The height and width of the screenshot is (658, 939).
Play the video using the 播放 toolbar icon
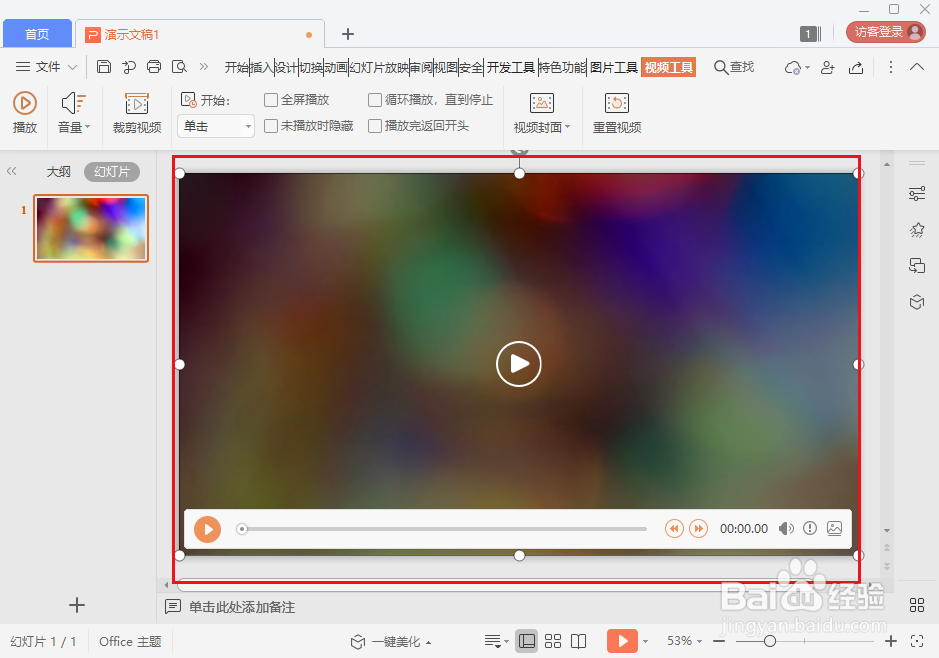pos(24,110)
